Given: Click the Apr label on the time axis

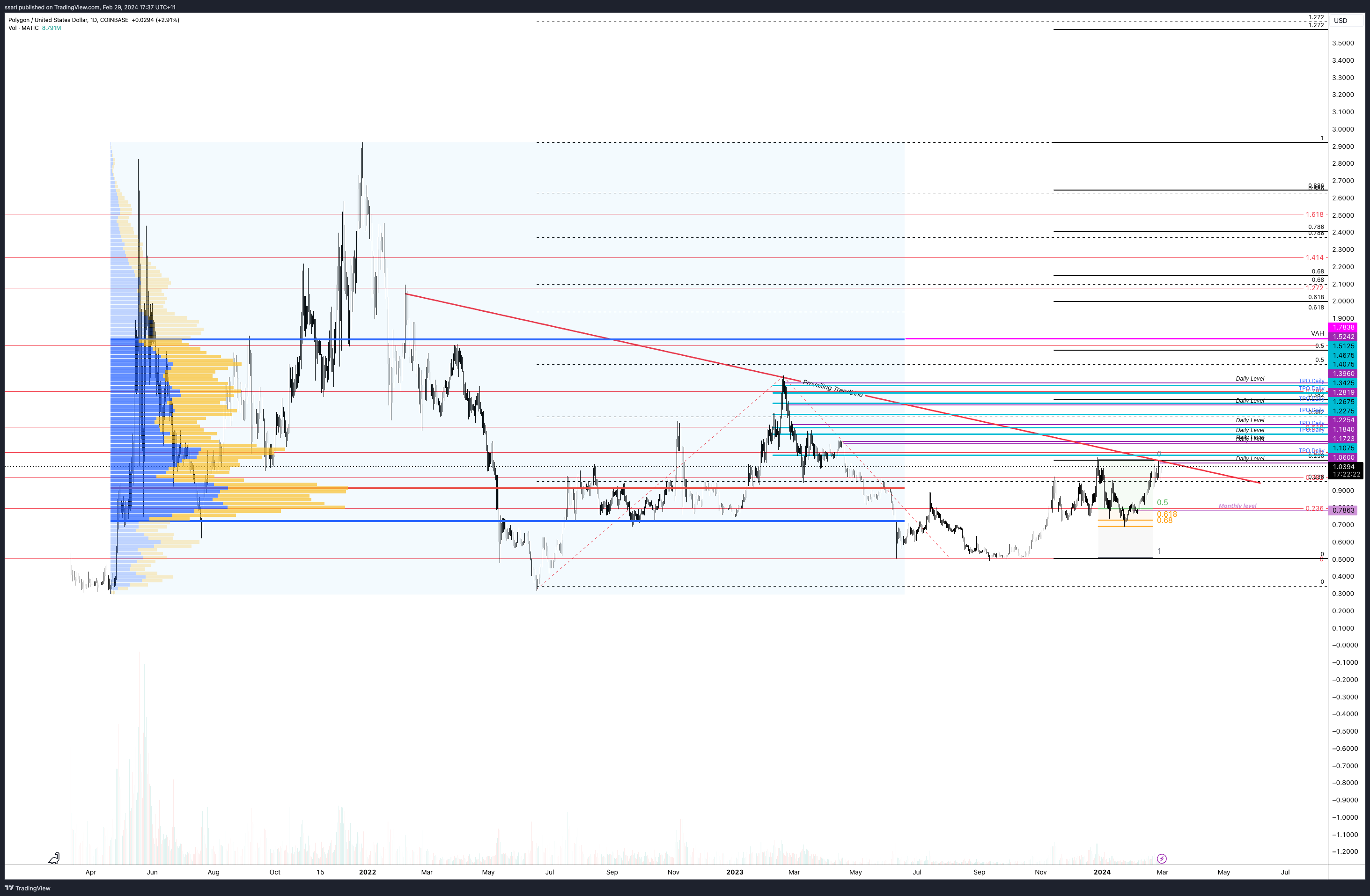Looking at the screenshot, I should [x=90, y=872].
